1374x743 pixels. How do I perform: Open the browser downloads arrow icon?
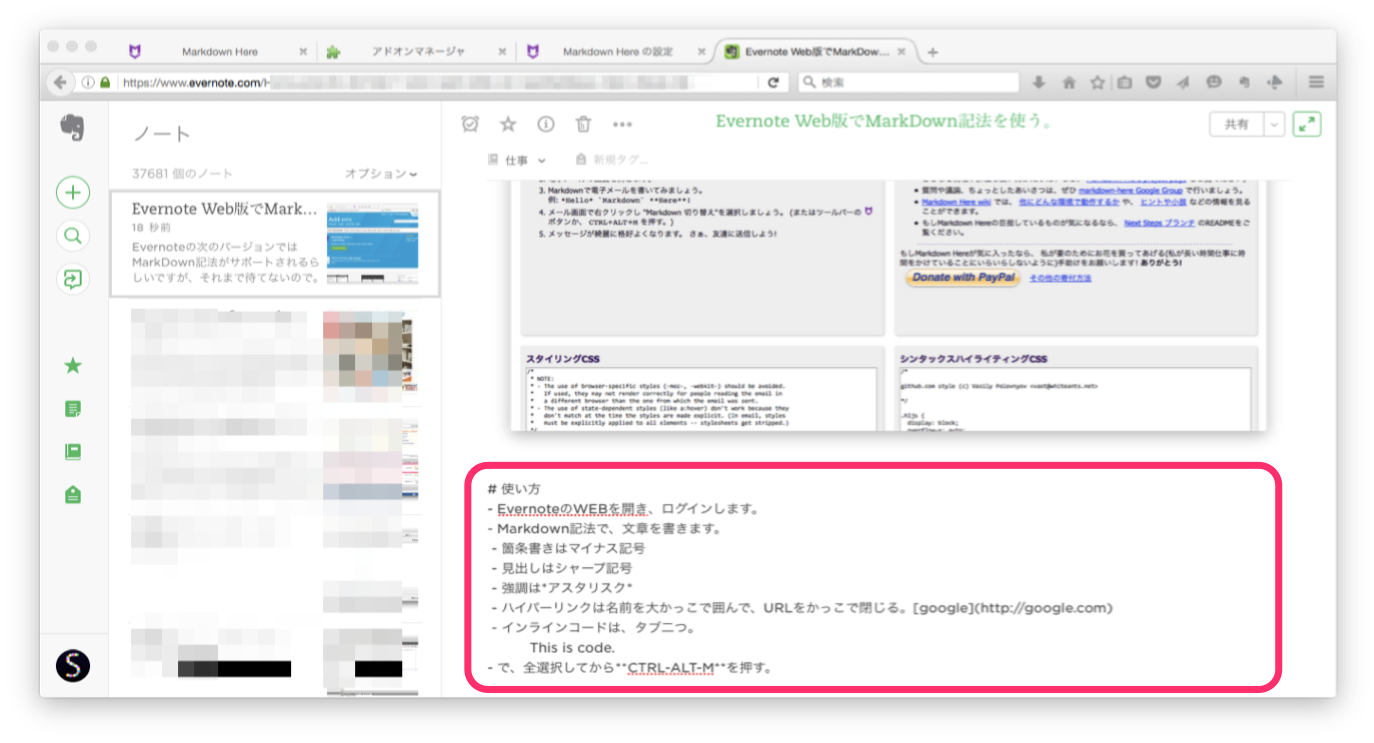tap(1039, 83)
